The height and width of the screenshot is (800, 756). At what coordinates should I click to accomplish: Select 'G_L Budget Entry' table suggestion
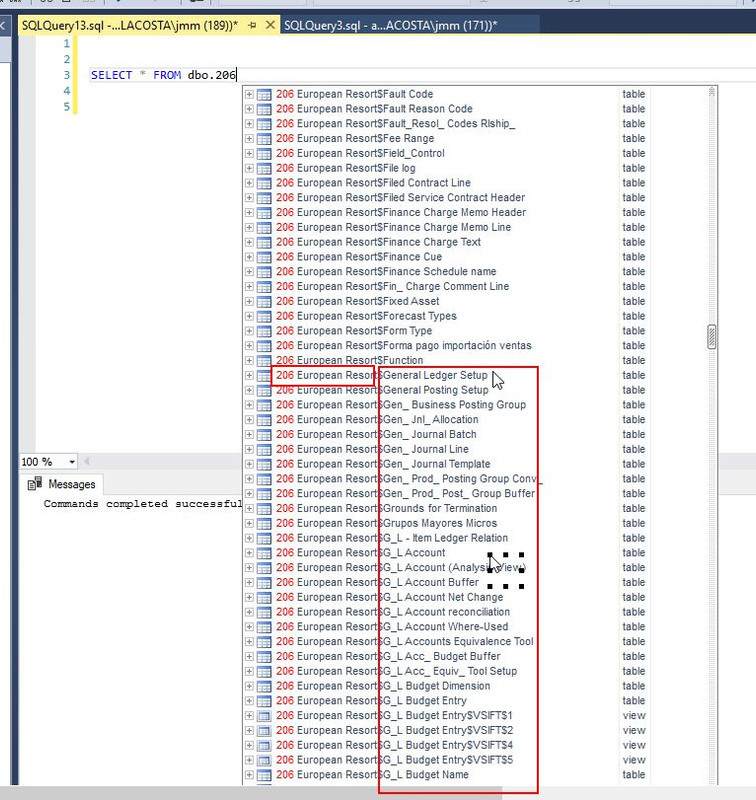[x=371, y=701]
